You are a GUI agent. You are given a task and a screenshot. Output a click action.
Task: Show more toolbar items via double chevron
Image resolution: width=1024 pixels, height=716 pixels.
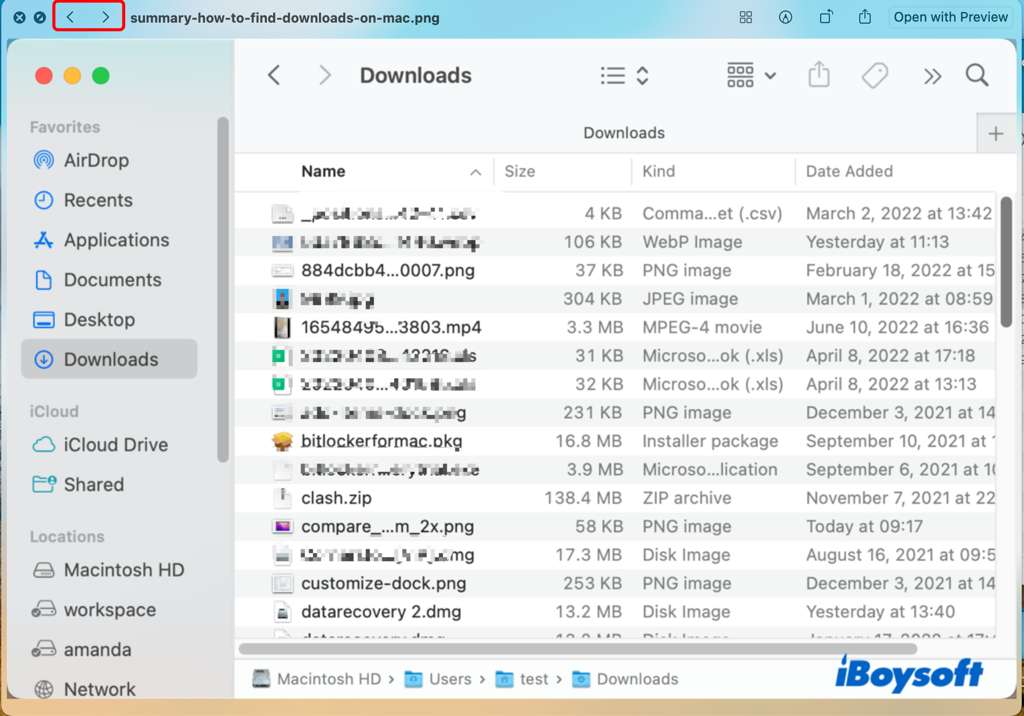point(932,76)
